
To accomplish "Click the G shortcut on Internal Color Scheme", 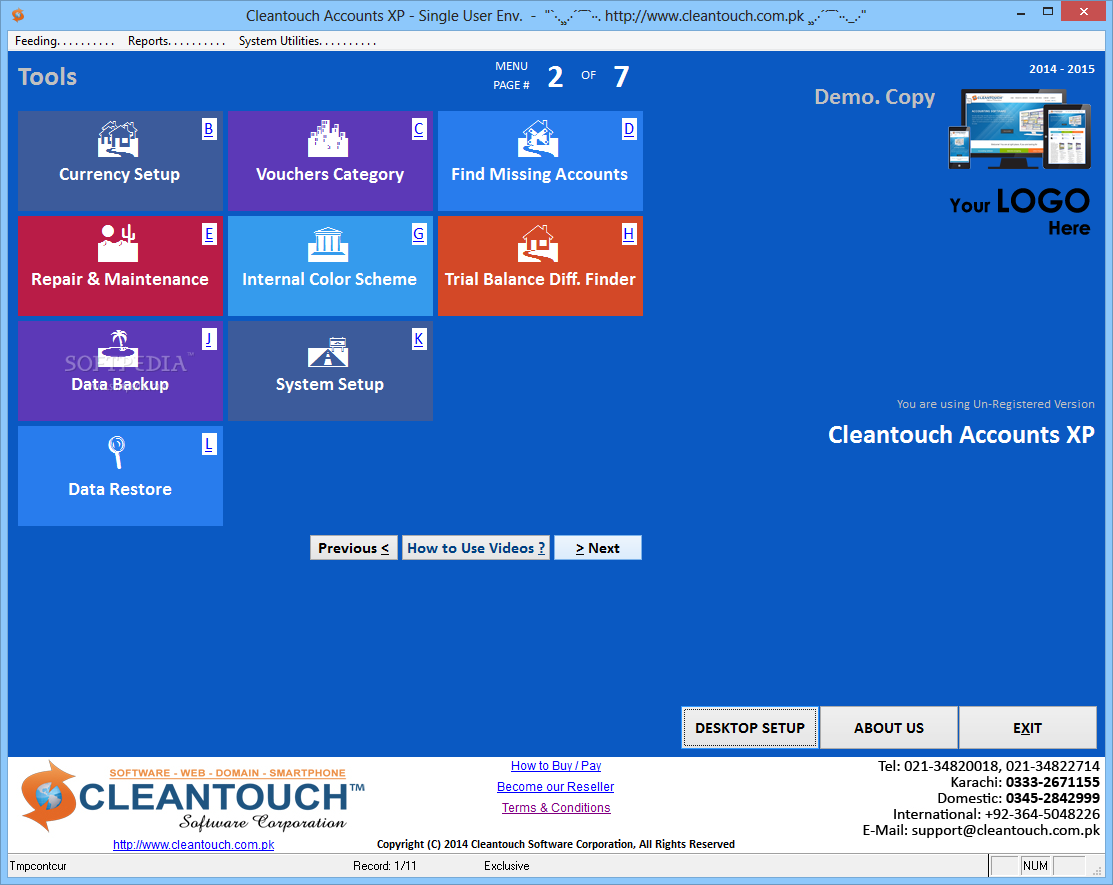I will [x=419, y=234].
